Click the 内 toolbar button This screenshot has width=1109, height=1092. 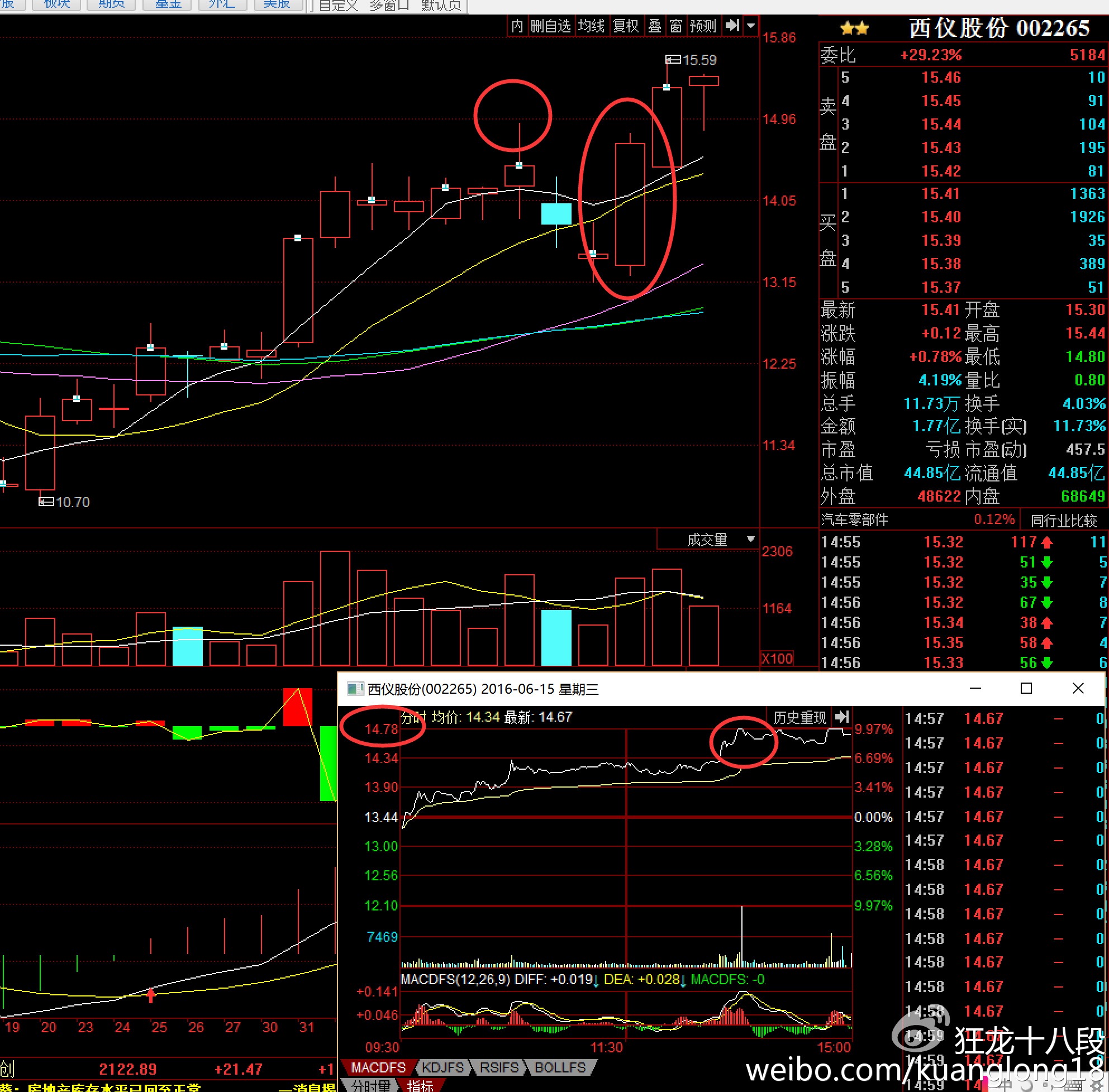coord(517,26)
